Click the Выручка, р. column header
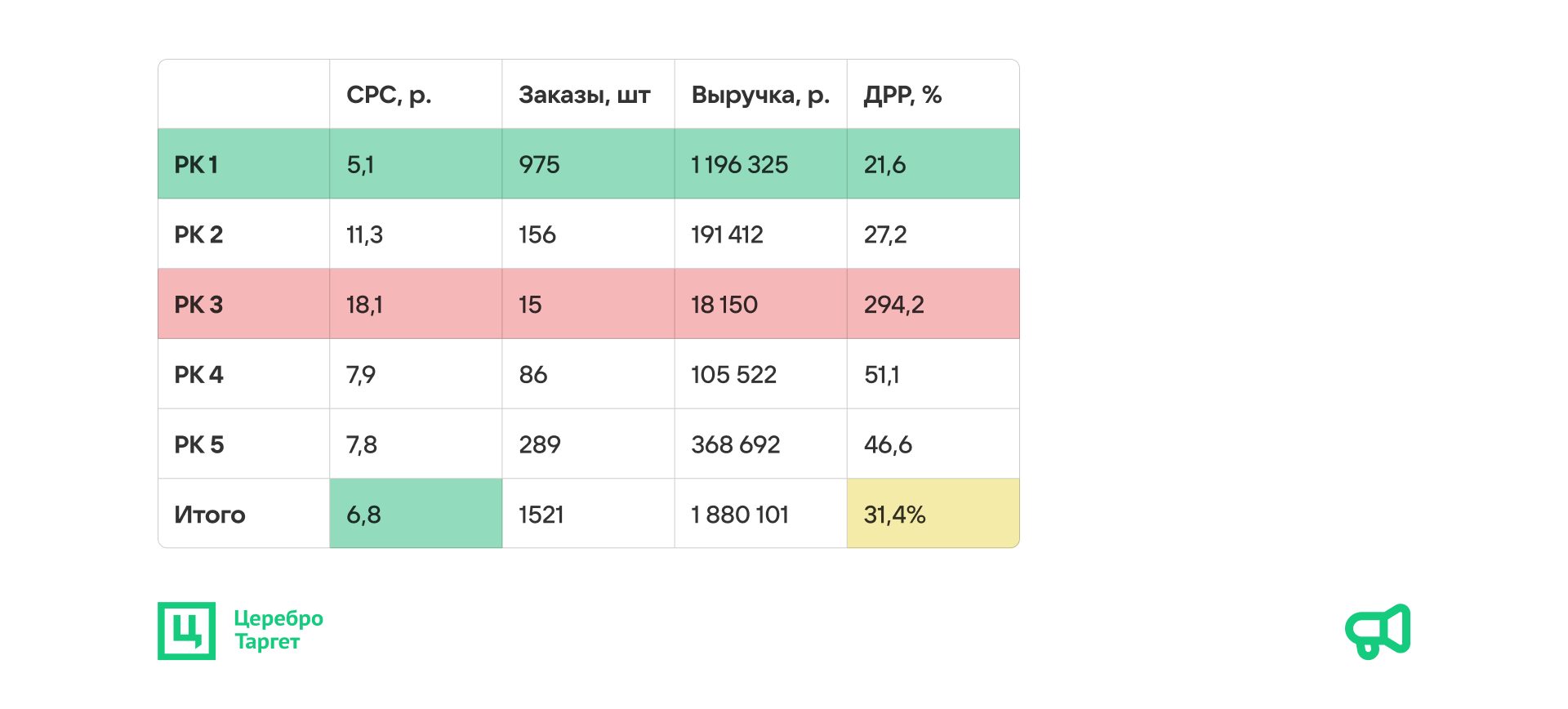The height and width of the screenshot is (709, 1568). [x=760, y=95]
